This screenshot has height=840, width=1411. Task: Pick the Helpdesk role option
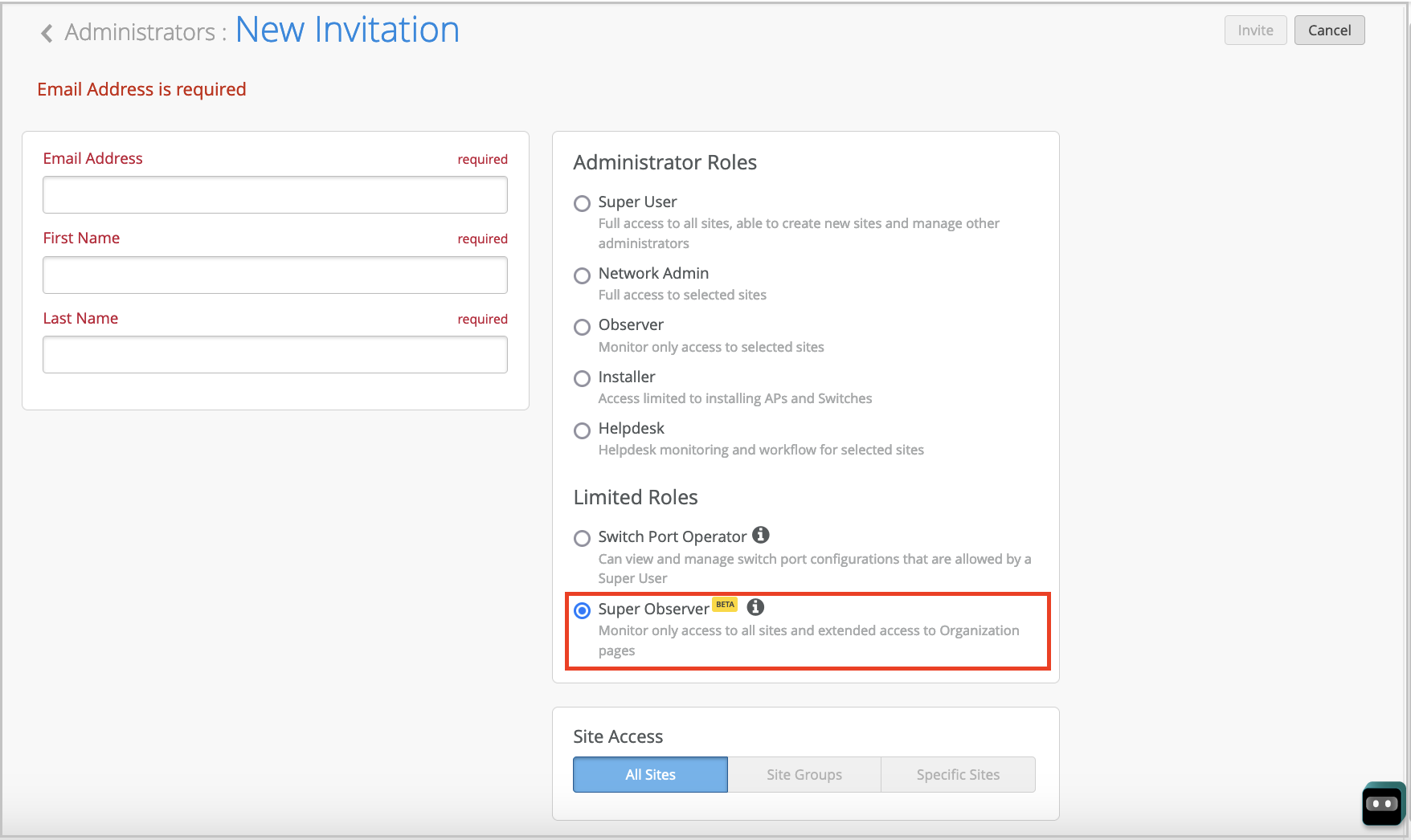pyautogui.click(x=582, y=430)
